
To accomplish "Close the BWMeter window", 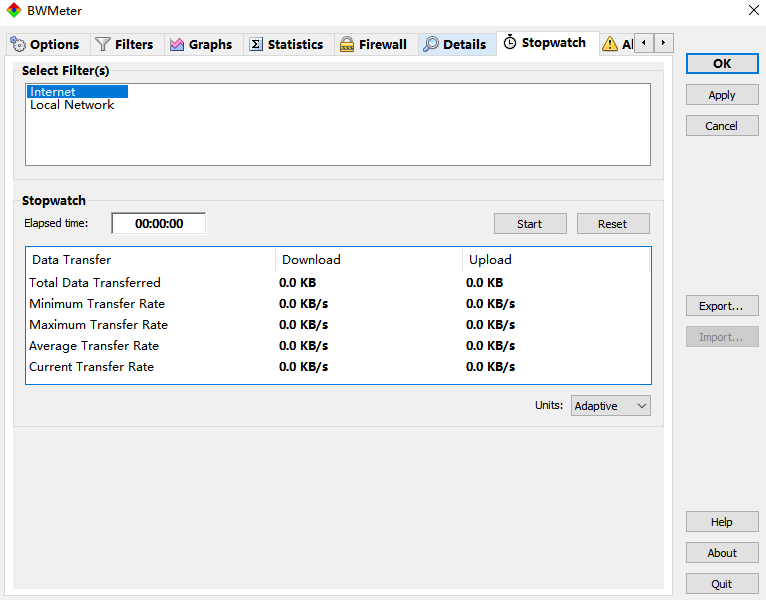I will [754, 10].
